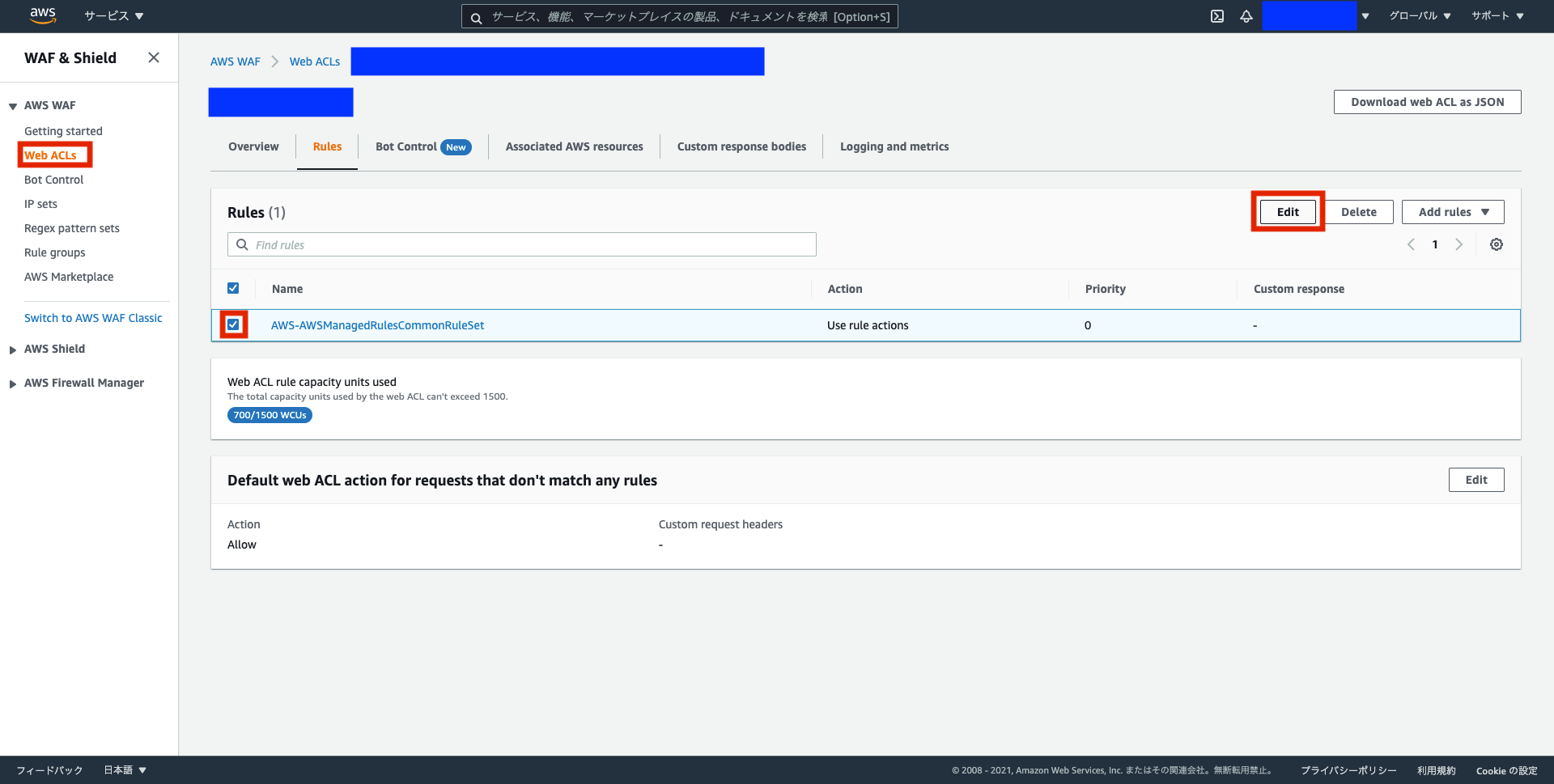Open the CloudShell terminal icon

(x=1217, y=16)
